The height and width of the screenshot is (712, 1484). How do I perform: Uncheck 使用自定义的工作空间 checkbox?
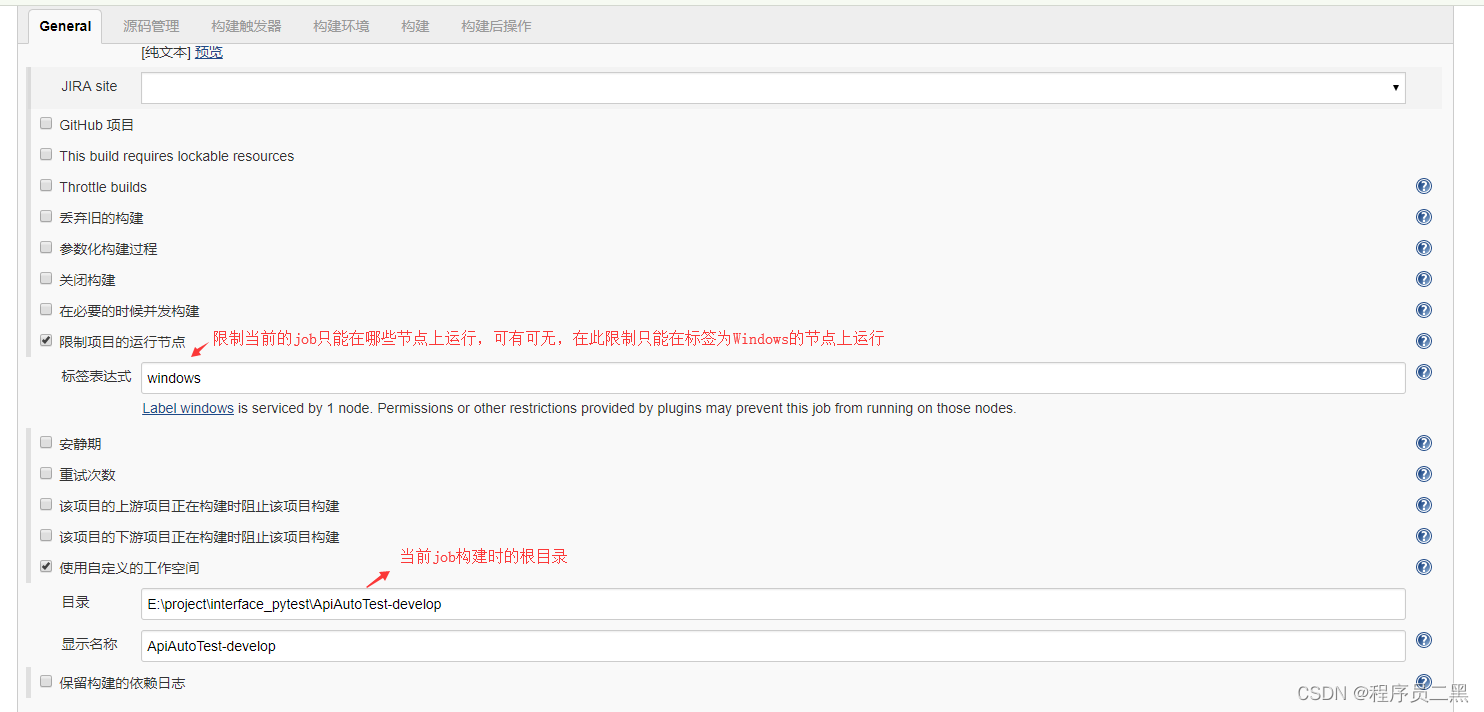[x=46, y=567]
